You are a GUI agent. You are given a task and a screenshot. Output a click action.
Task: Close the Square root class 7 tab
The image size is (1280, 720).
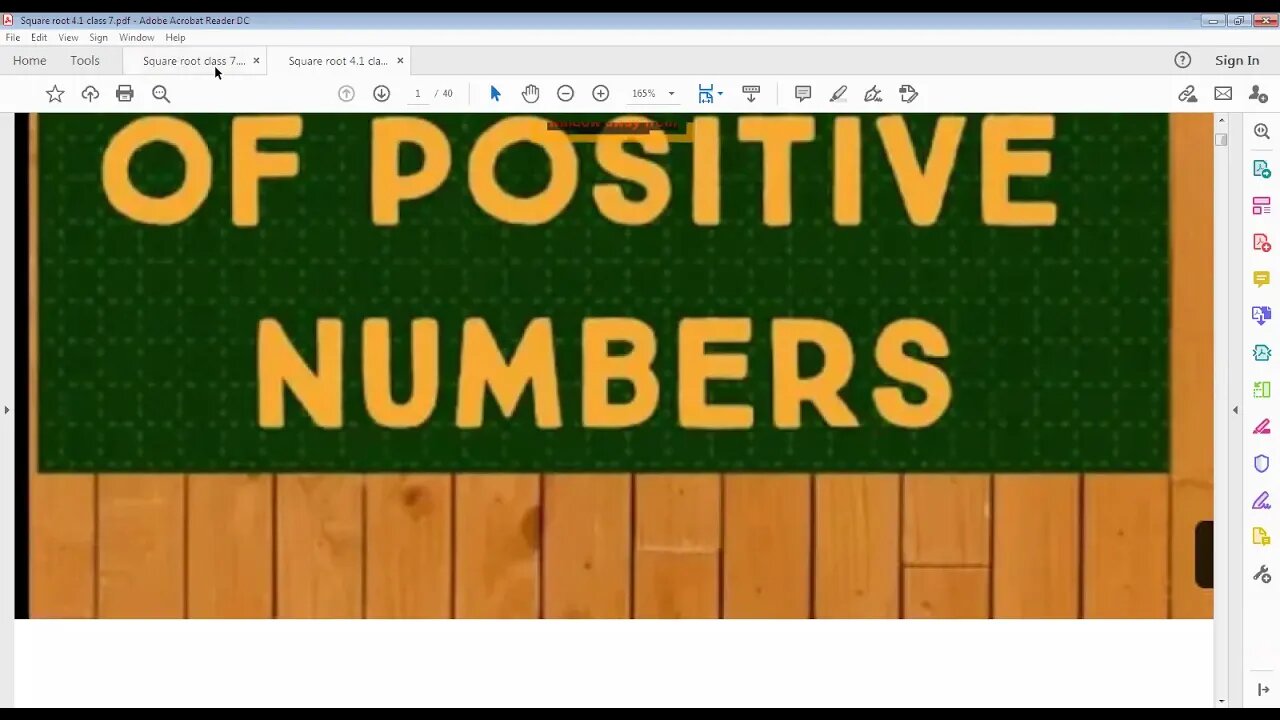click(256, 61)
